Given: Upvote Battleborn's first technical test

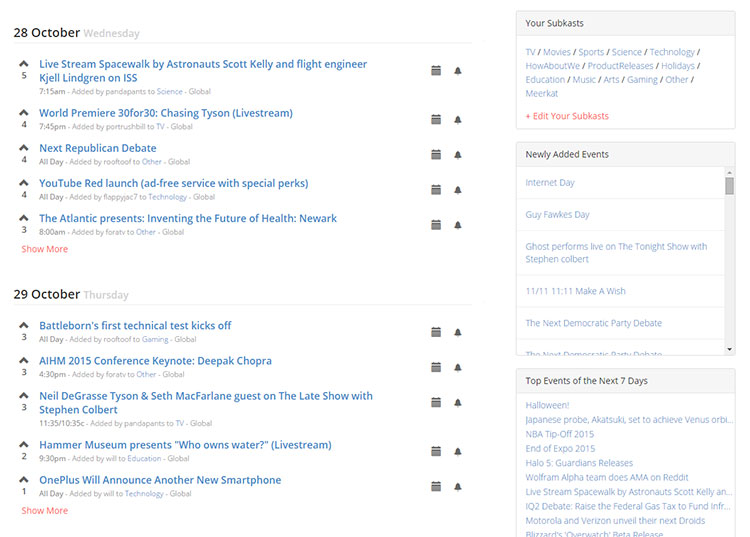Looking at the screenshot, I should (23, 325).
